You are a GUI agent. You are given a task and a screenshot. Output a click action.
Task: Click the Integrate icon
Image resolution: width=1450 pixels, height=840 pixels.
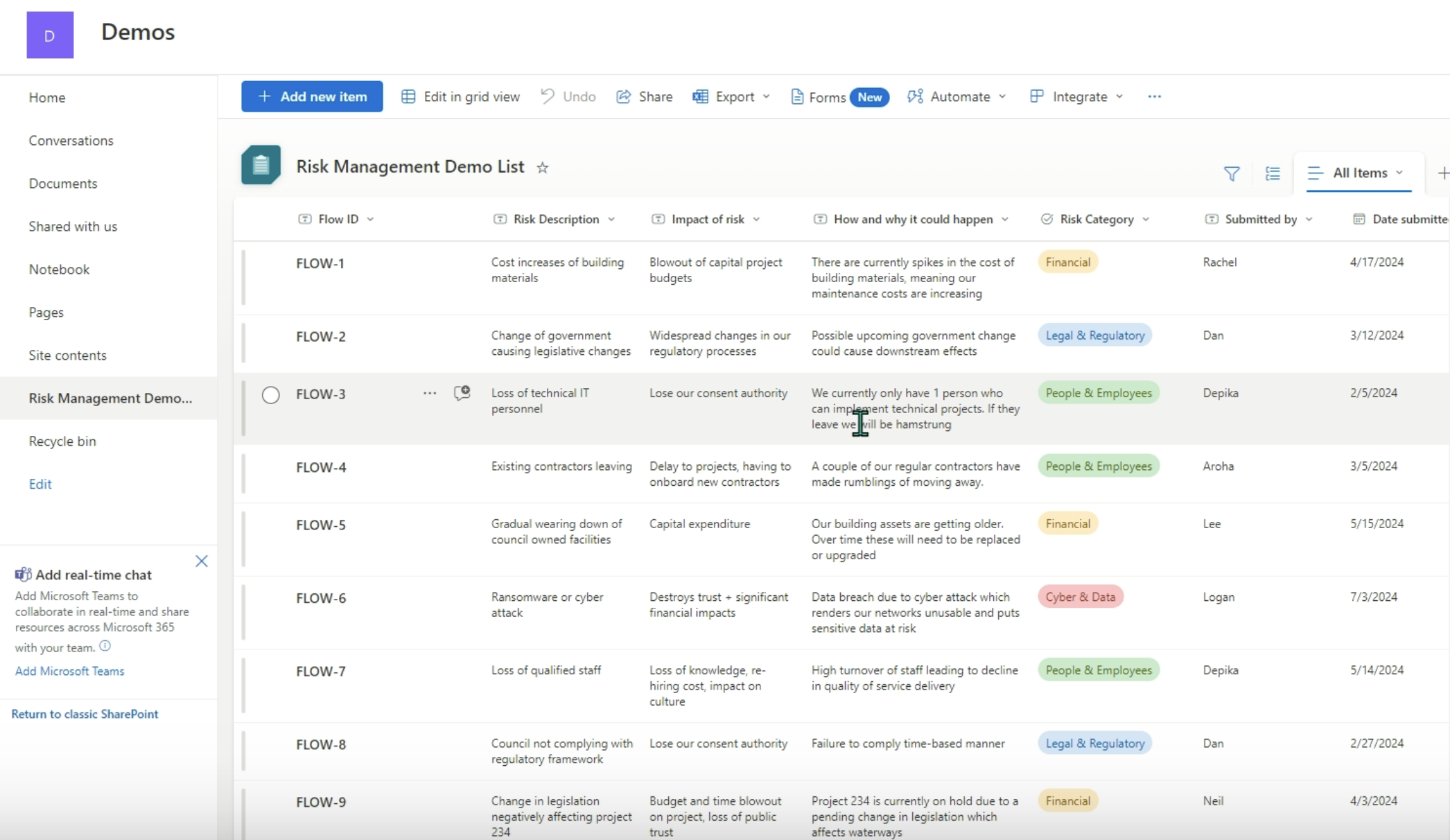(1036, 96)
